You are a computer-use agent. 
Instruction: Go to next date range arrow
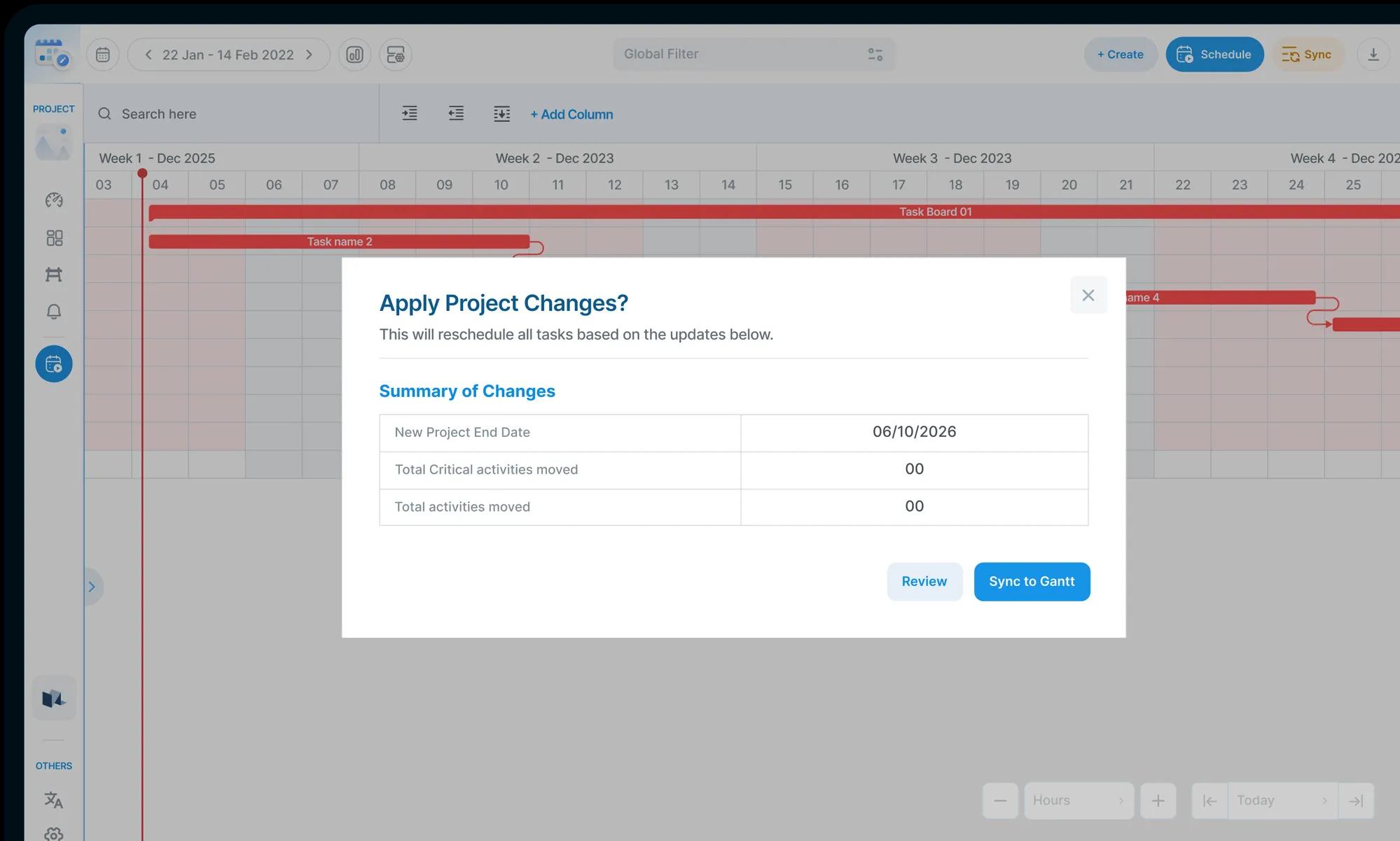click(x=310, y=55)
